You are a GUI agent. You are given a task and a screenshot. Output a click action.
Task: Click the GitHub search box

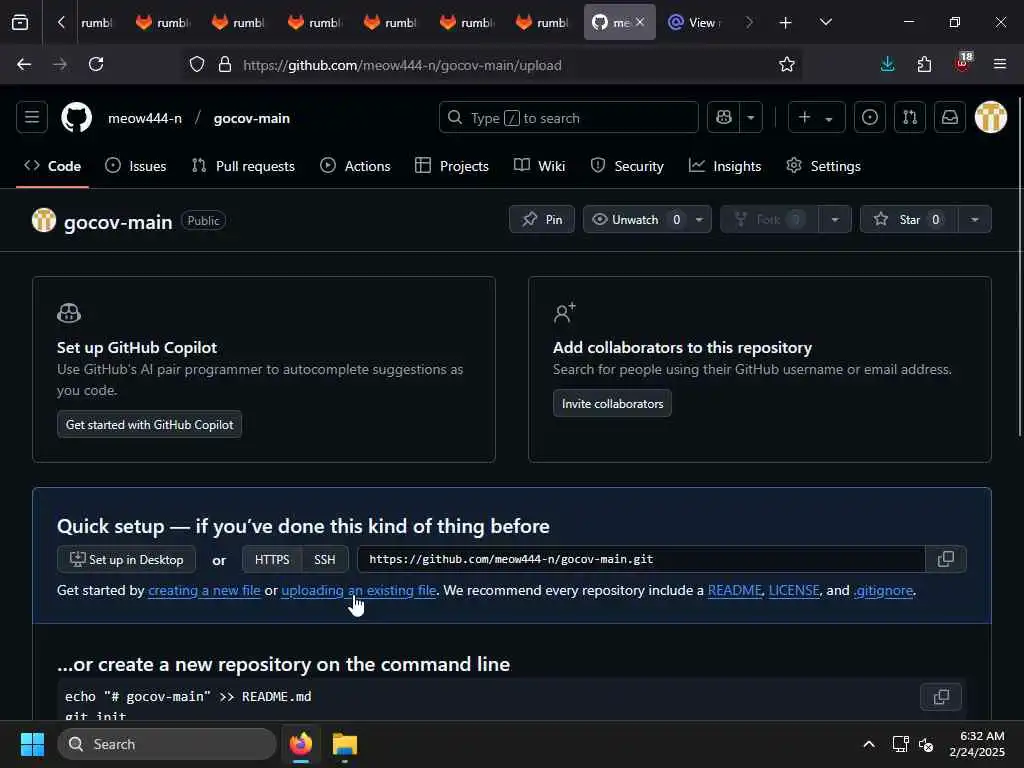coord(569,118)
